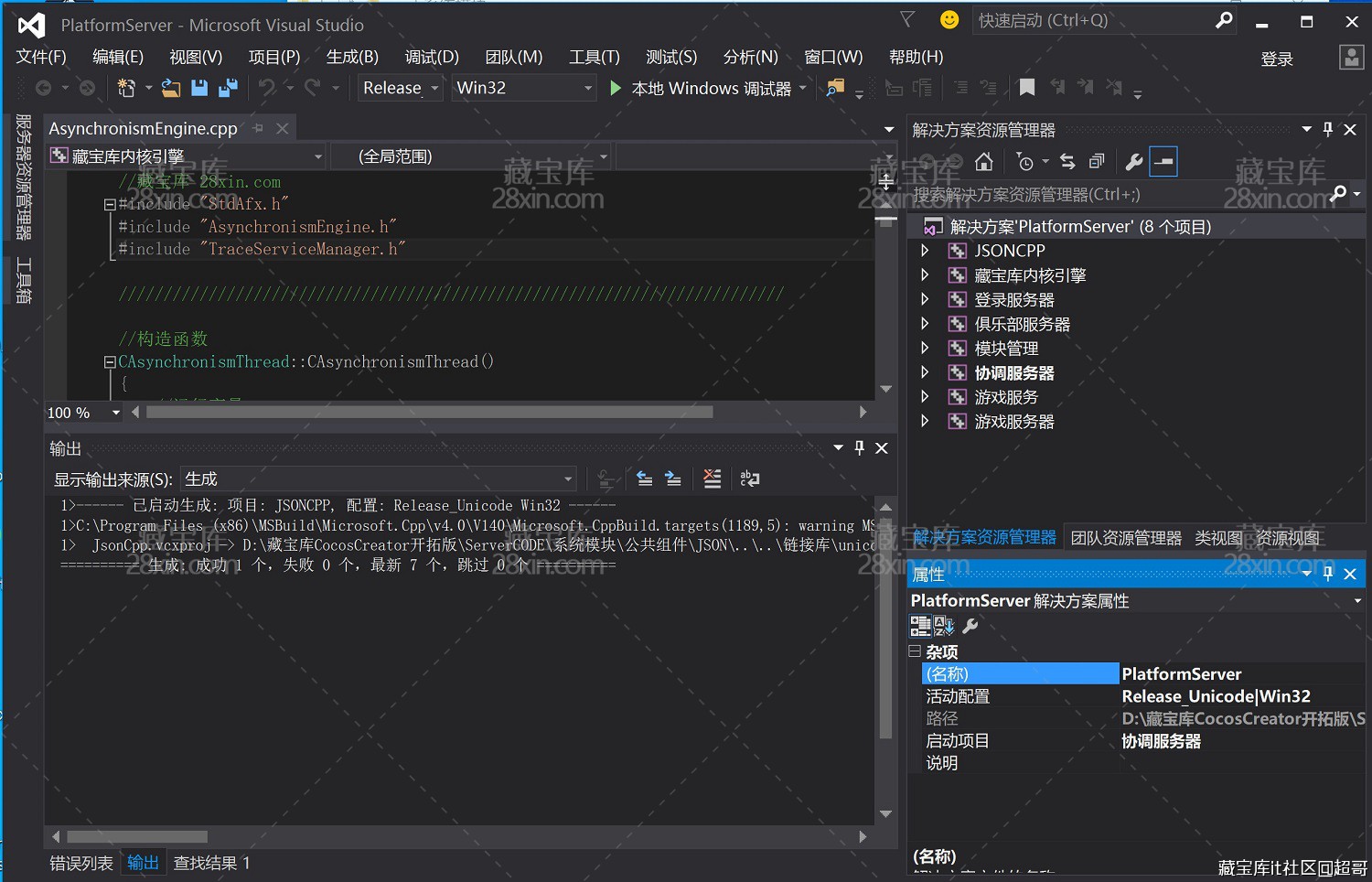Toggle auto-hide pin on Output panel
This screenshot has width=1372, height=882.
point(859,447)
